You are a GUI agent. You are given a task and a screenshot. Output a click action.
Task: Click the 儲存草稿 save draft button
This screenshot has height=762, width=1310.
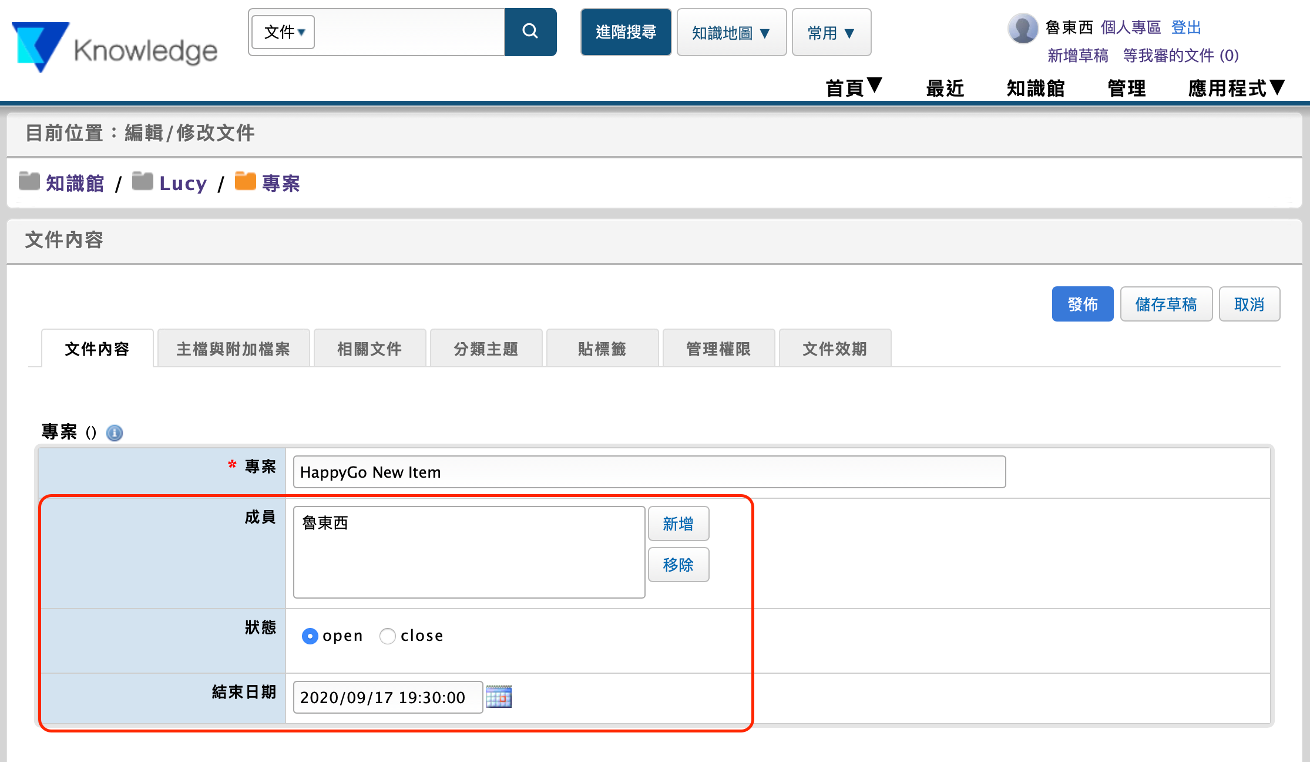[x=1165, y=304]
